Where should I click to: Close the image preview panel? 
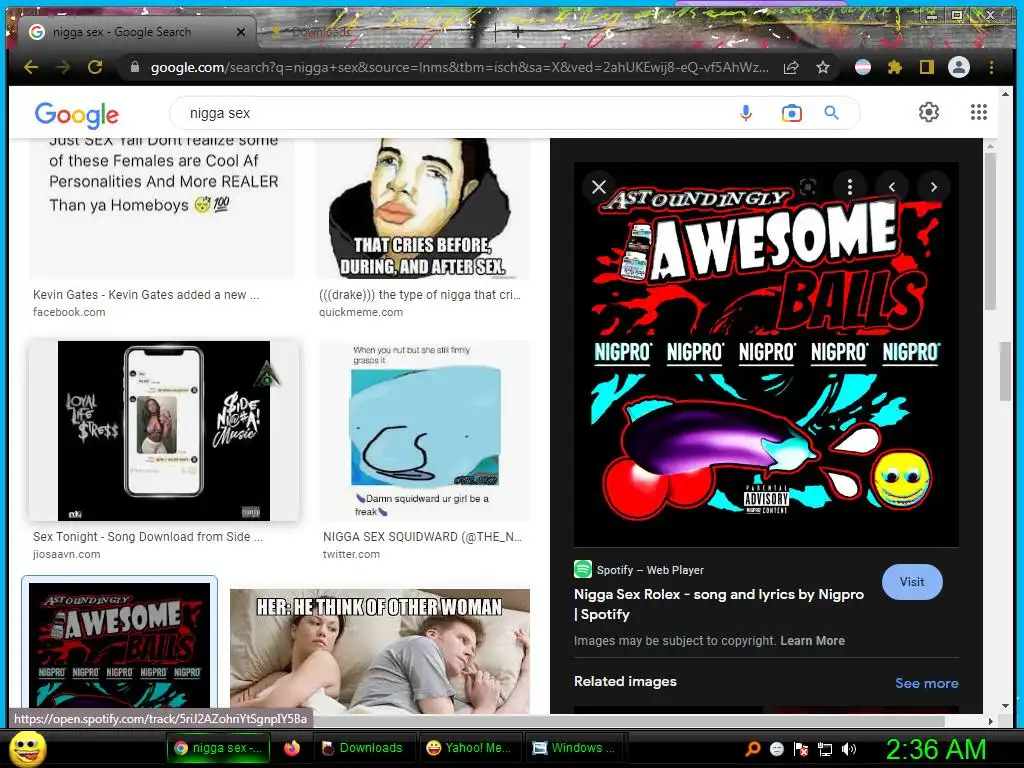(x=599, y=187)
